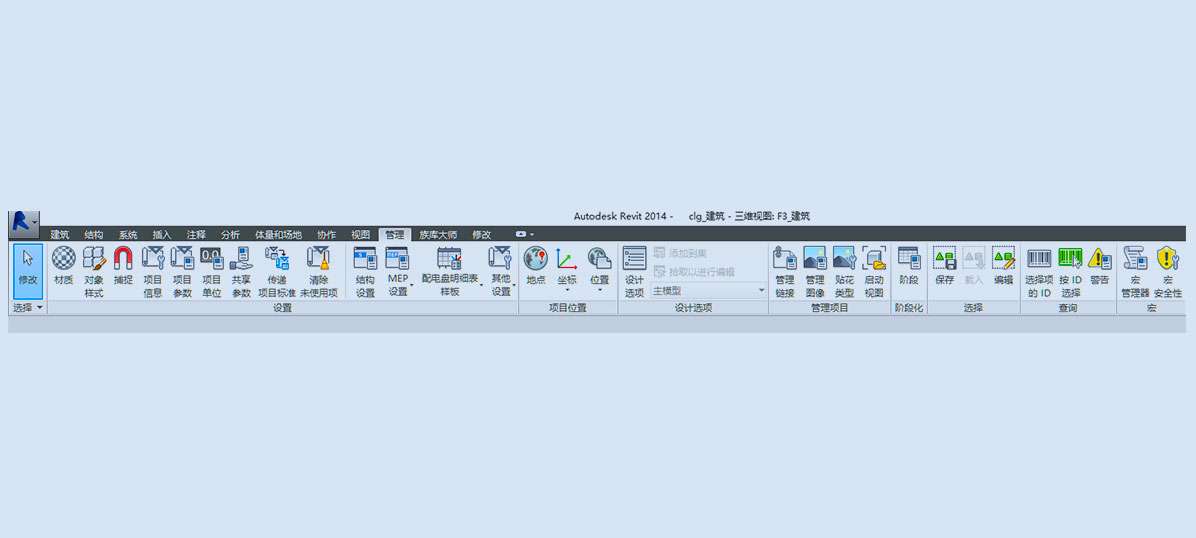Viewport: 1196px width, 538px height.
Task: Click 清除未使用项 purge unused
Action: [x=319, y=272]
